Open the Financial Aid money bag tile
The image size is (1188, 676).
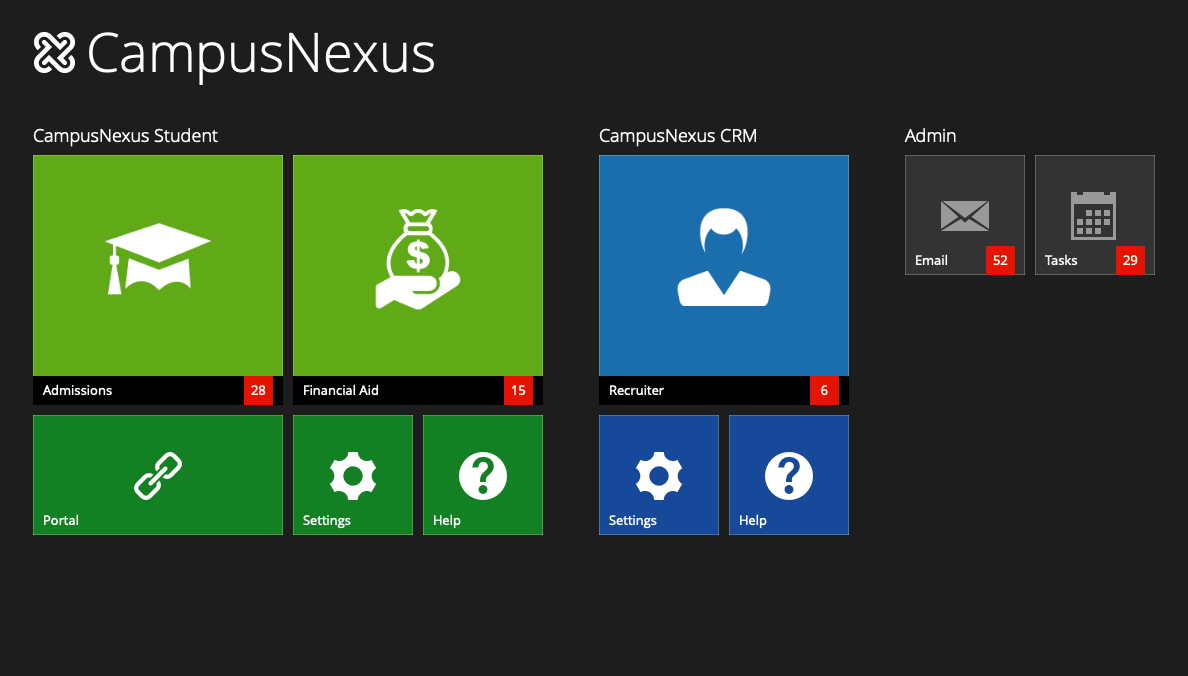tap(417, 280)
